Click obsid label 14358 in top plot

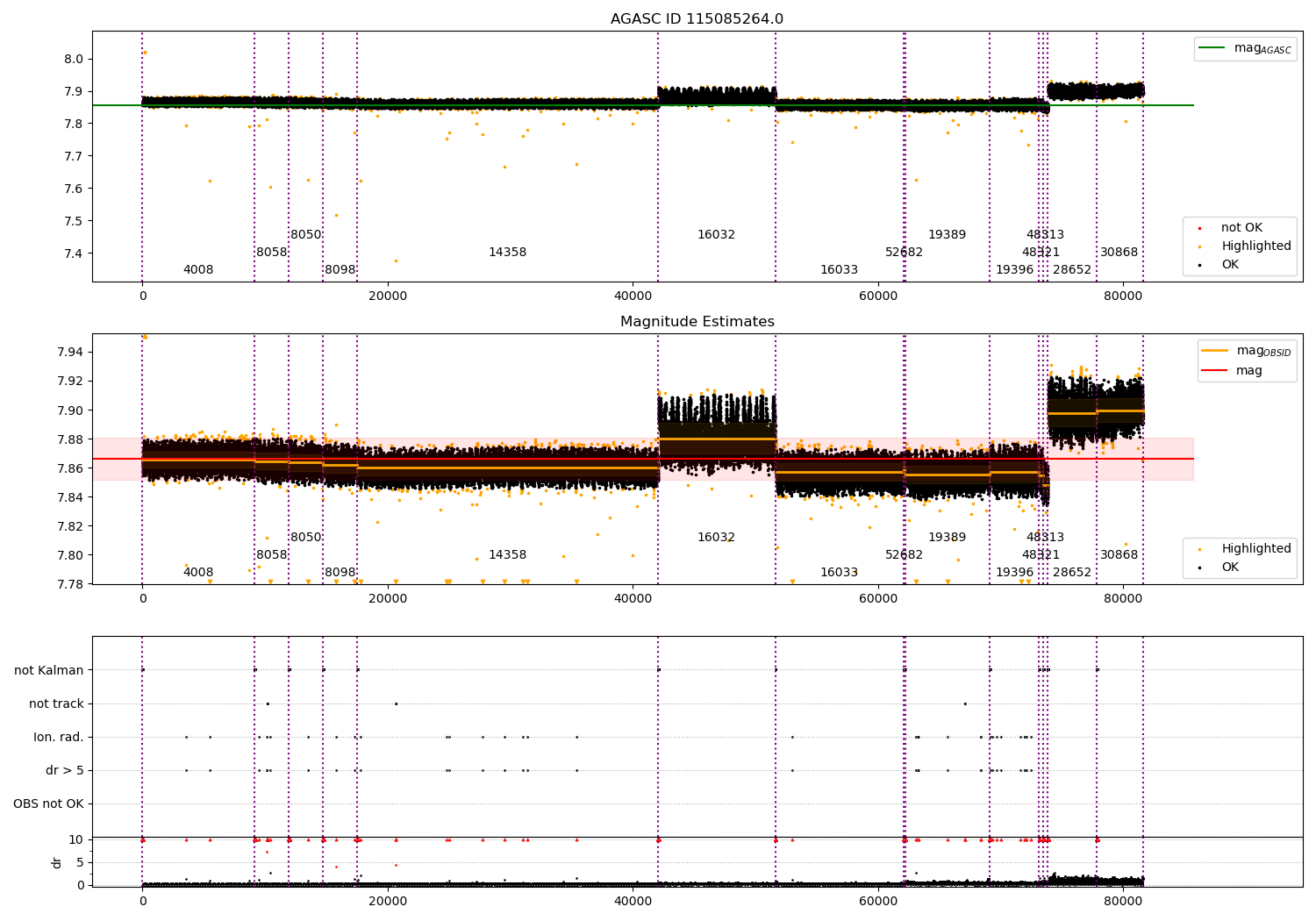pos(508,253)
